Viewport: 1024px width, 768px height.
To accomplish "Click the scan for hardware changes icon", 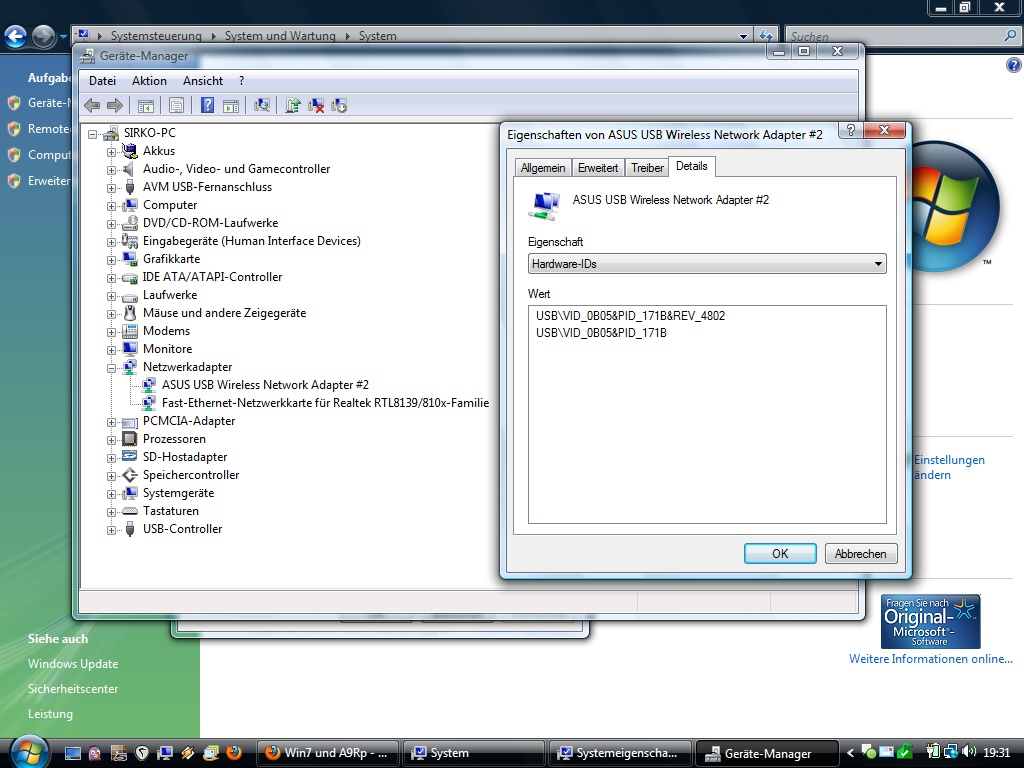I will point(262,105).
